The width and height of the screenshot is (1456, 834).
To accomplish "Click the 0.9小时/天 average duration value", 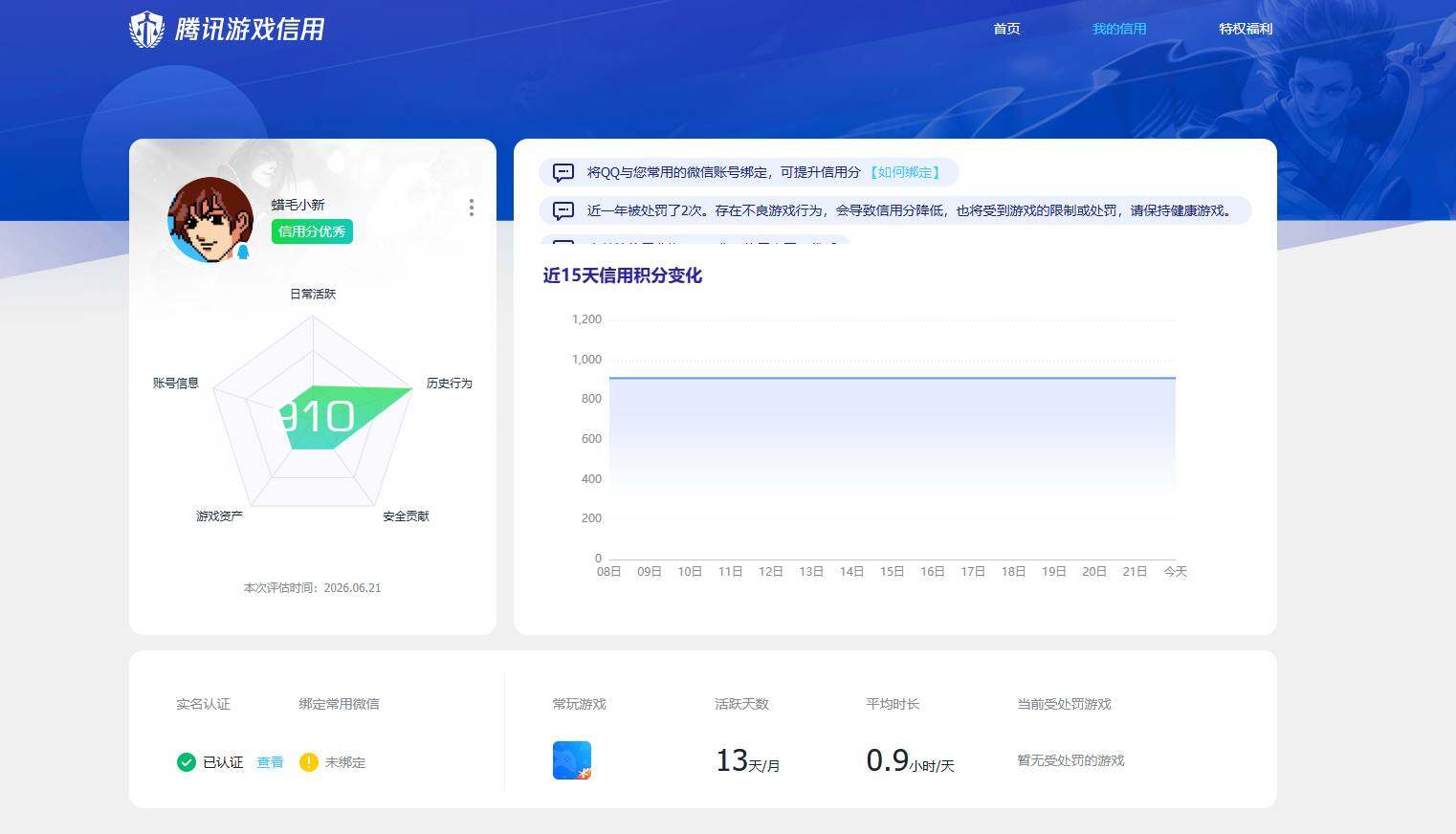I will pyautogui.click(x=910, y=760).
